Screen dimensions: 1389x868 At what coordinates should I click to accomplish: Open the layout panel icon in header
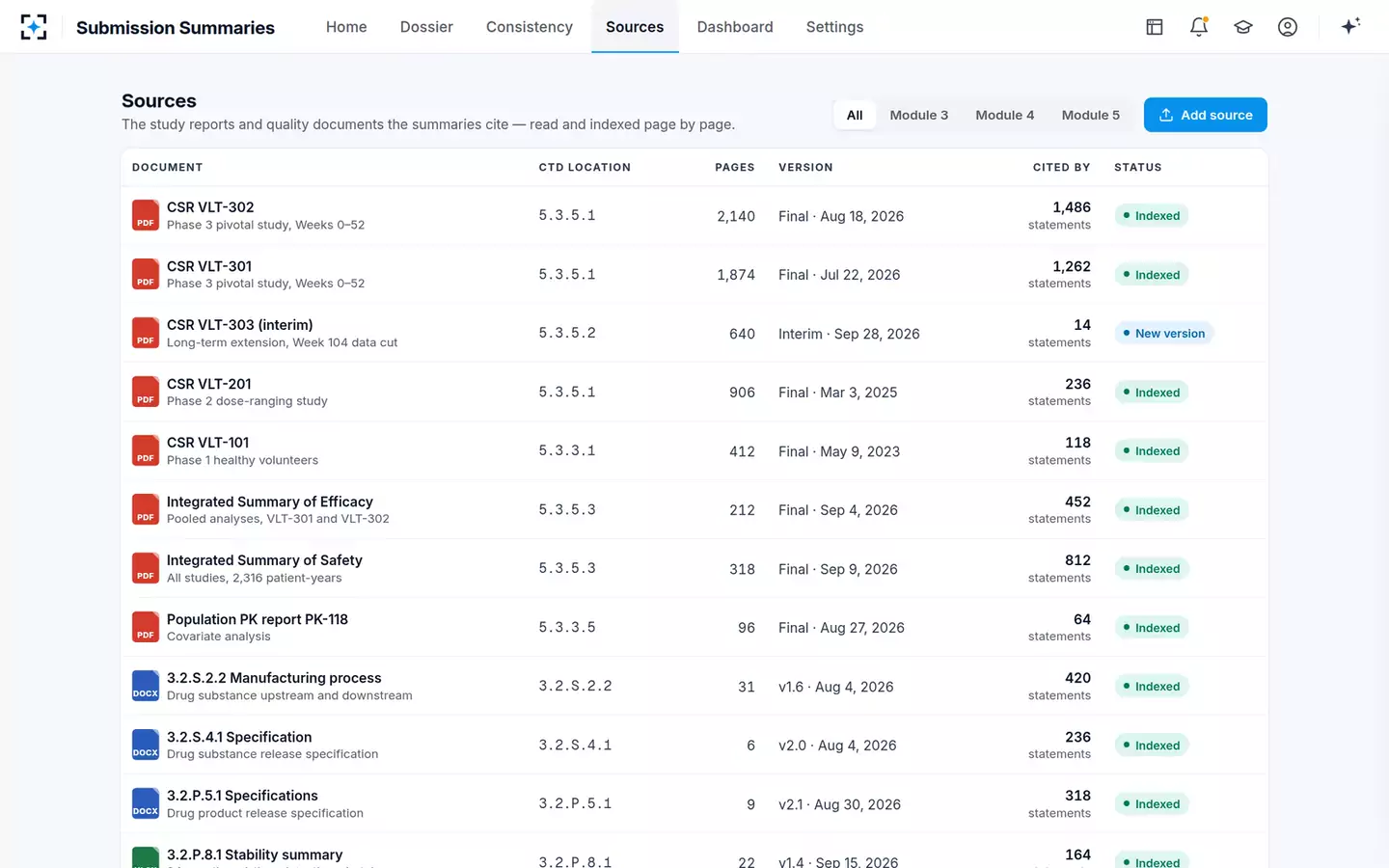pyautogui.click(x=1155, y=27)
